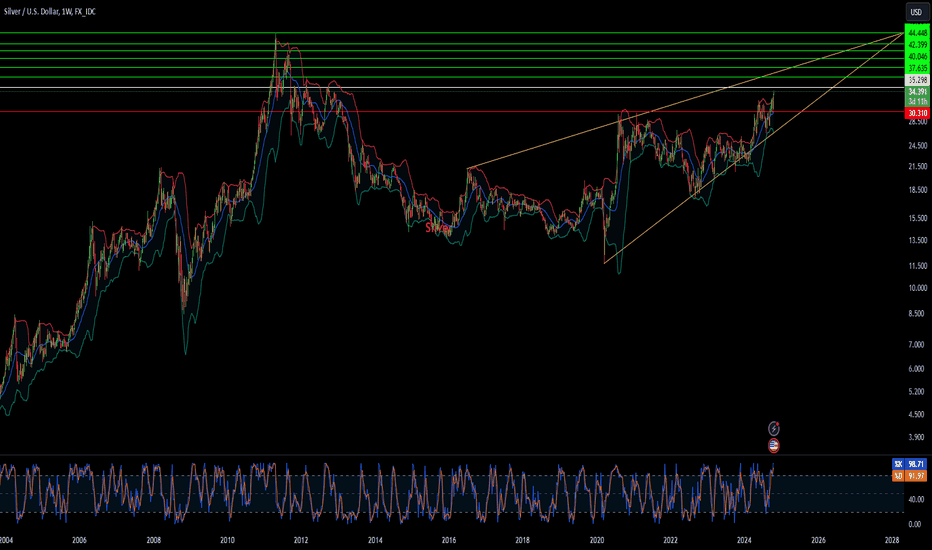Click the 2008 label on time axis
932x550 pixels.
click(153, 540)
